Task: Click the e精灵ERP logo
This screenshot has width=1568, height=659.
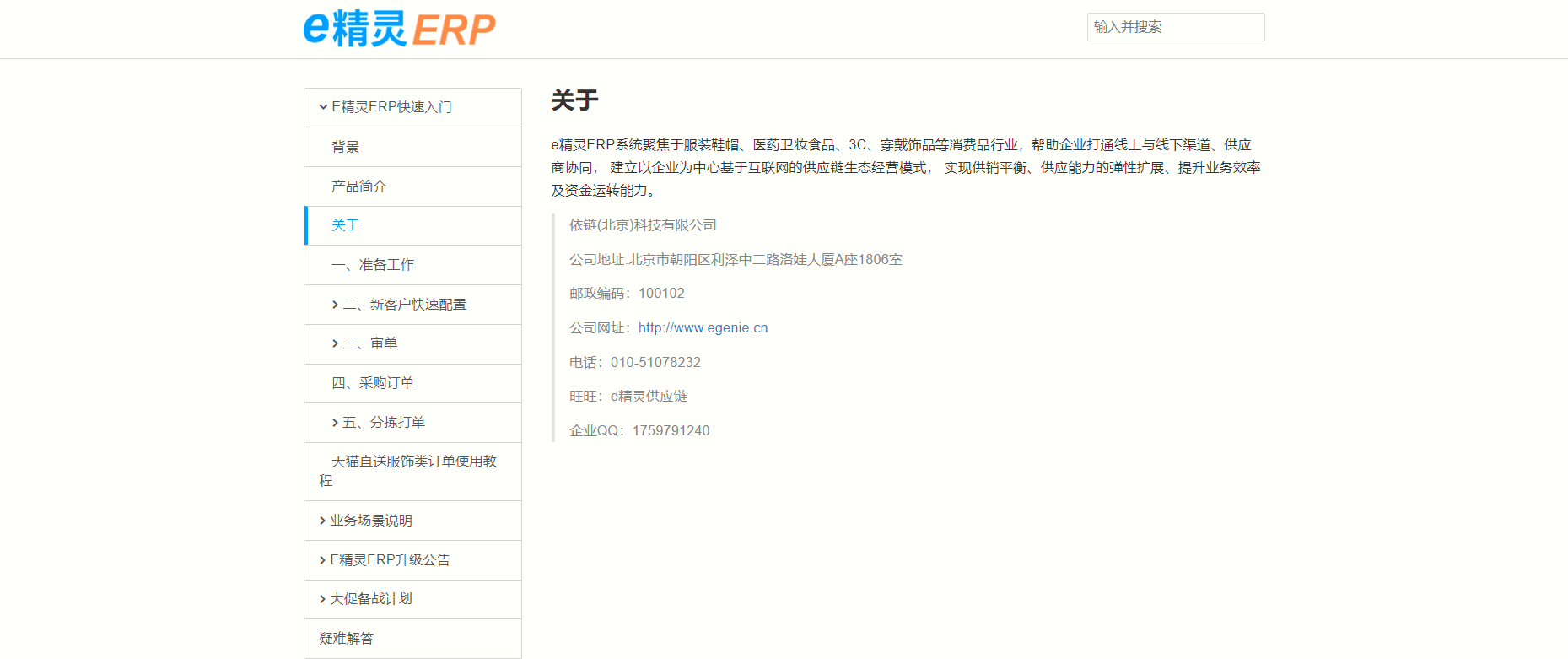Action: coord(399,29)
